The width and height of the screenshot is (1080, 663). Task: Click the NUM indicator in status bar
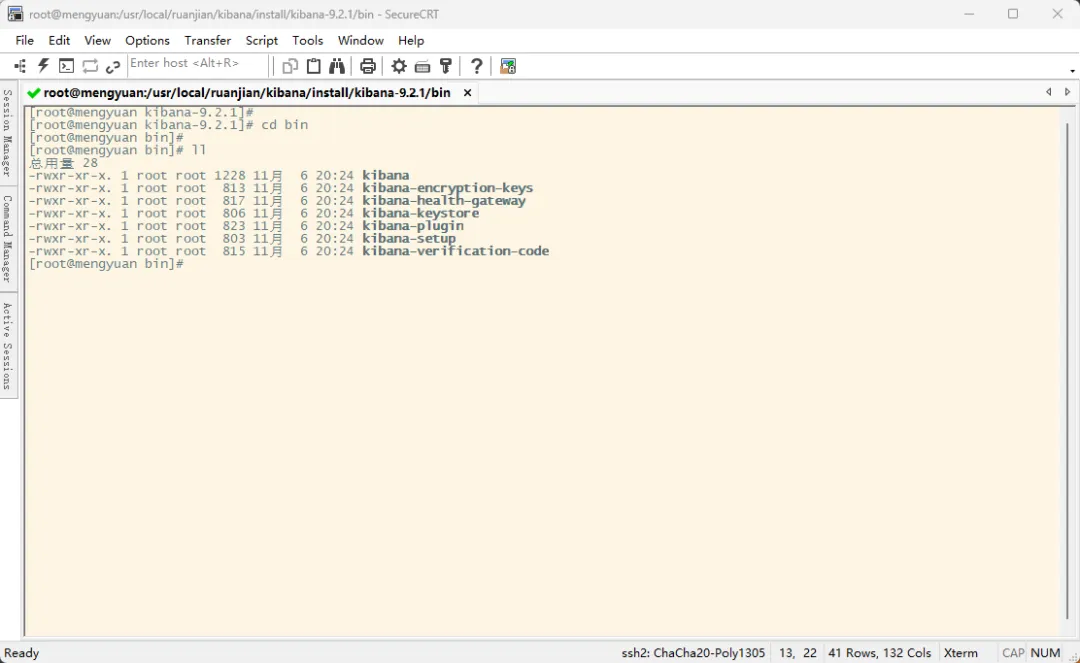click(1045, 653)
